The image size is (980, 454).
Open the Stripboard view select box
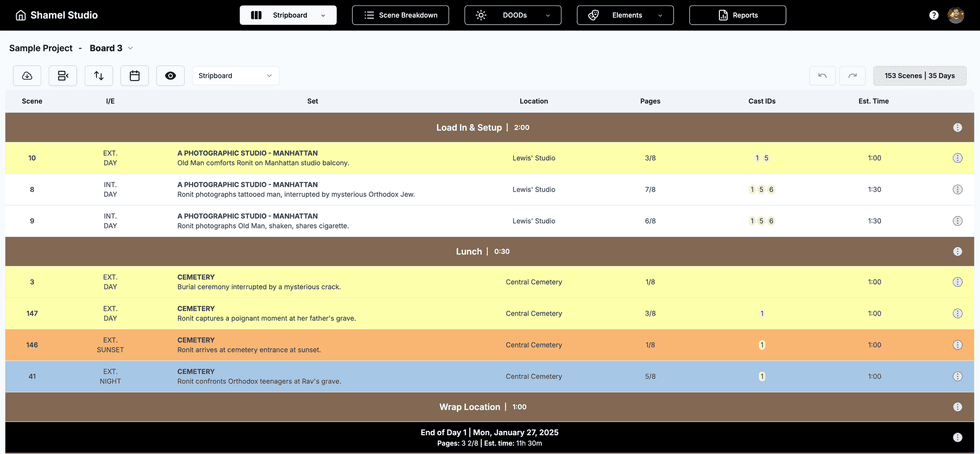click(x=235, y=76)
